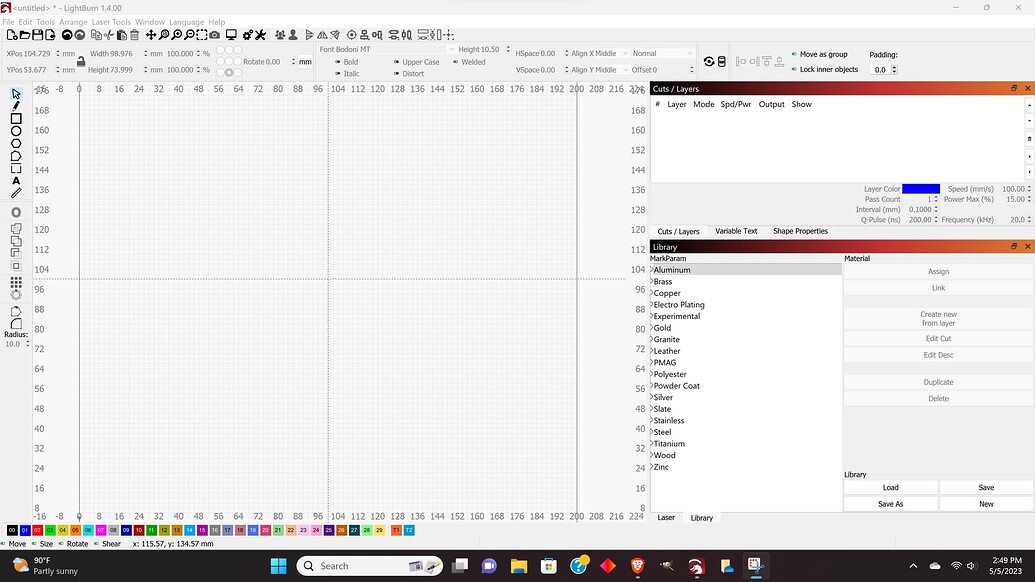Image resolution: width=1035 pixels, height=582 pixels.
Task: Open the Laser Tools menu
Action: (111, 22)
